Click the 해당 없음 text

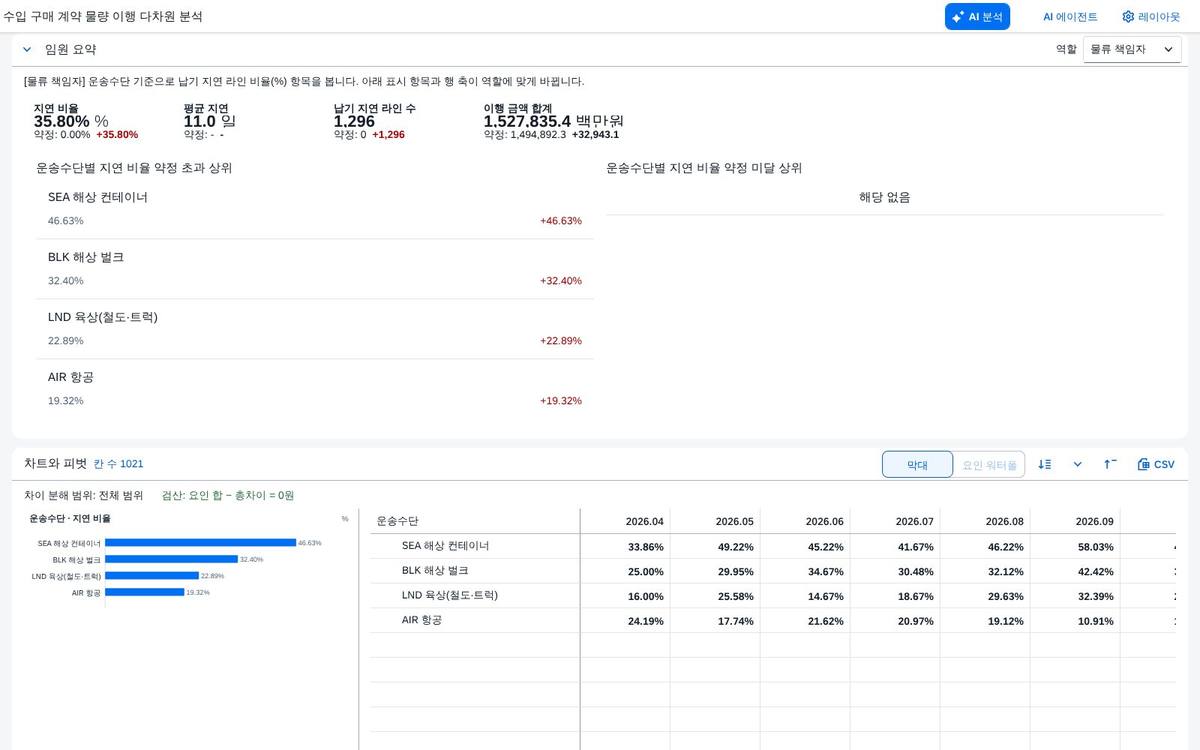[x=885, y=198]
